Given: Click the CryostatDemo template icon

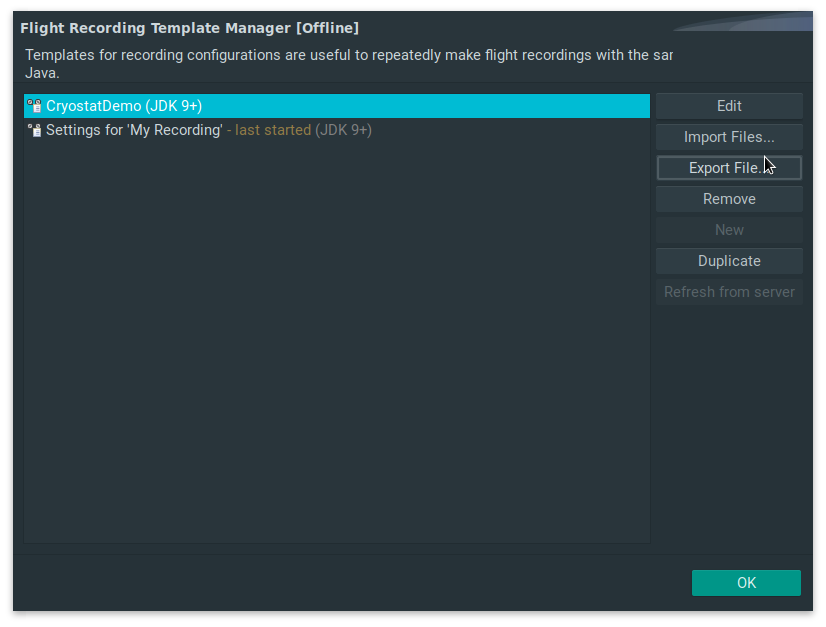Looking at the screenshot, I should tap(34, 106).
